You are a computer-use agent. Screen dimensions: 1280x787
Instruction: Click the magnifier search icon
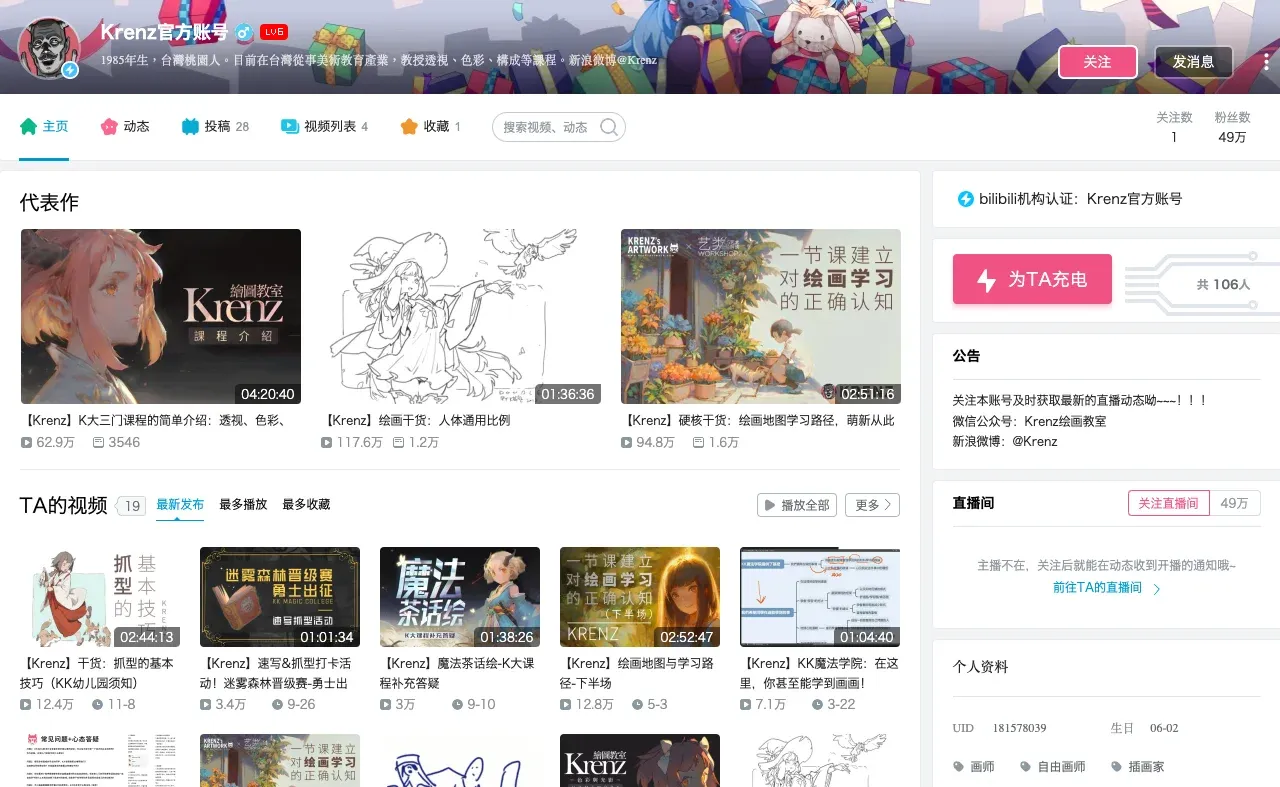[608, 127]
